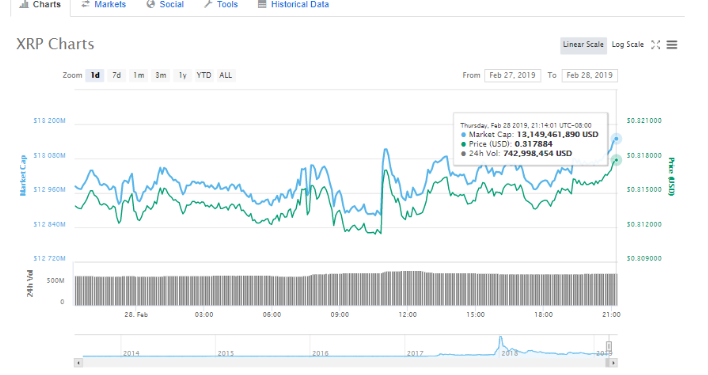Image resolution: width=708 pixels, height=375 pixels.
Task: Click the 12:00 time axis label
Action: (407, 315)
